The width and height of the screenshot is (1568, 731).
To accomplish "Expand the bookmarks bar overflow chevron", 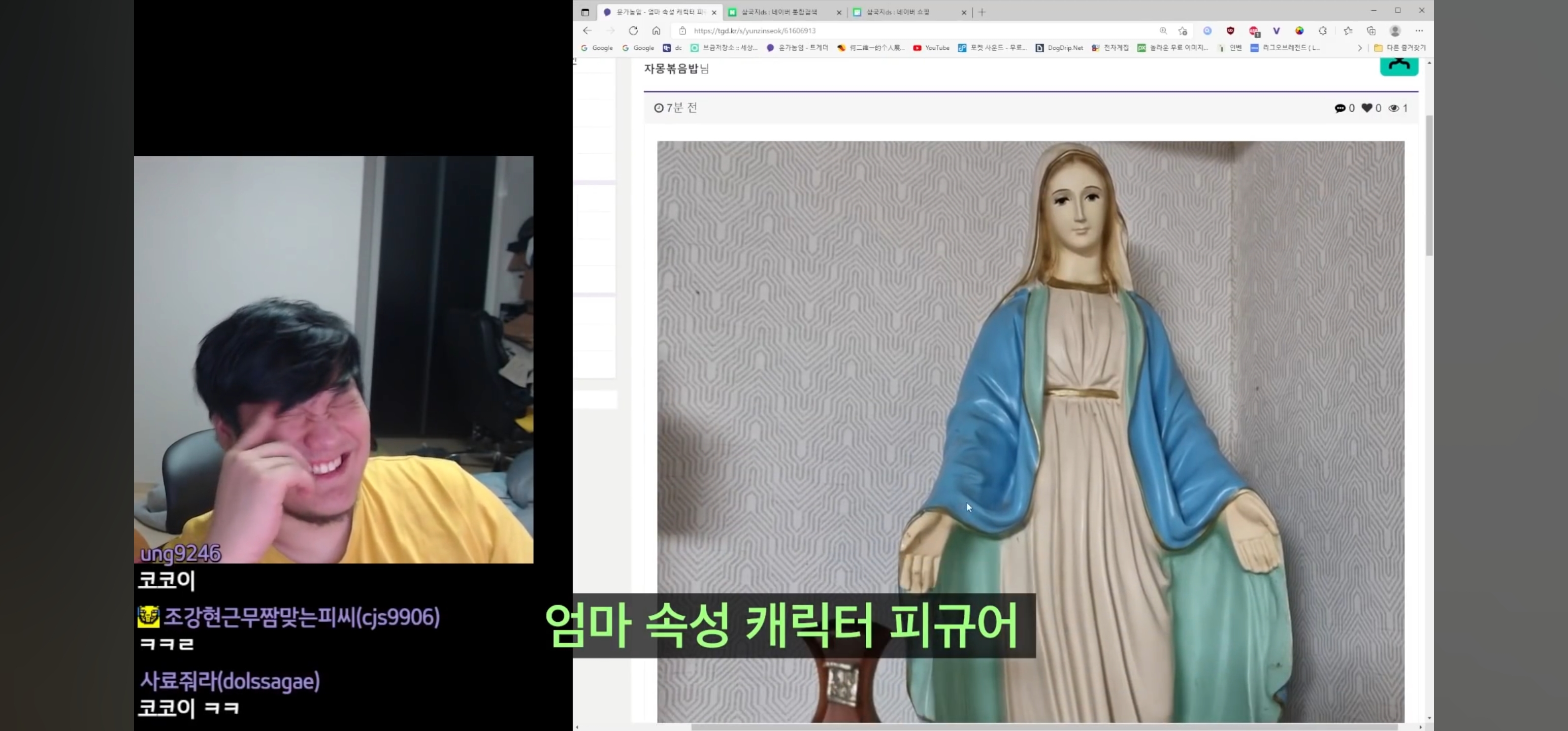I will click(1360, 48).
